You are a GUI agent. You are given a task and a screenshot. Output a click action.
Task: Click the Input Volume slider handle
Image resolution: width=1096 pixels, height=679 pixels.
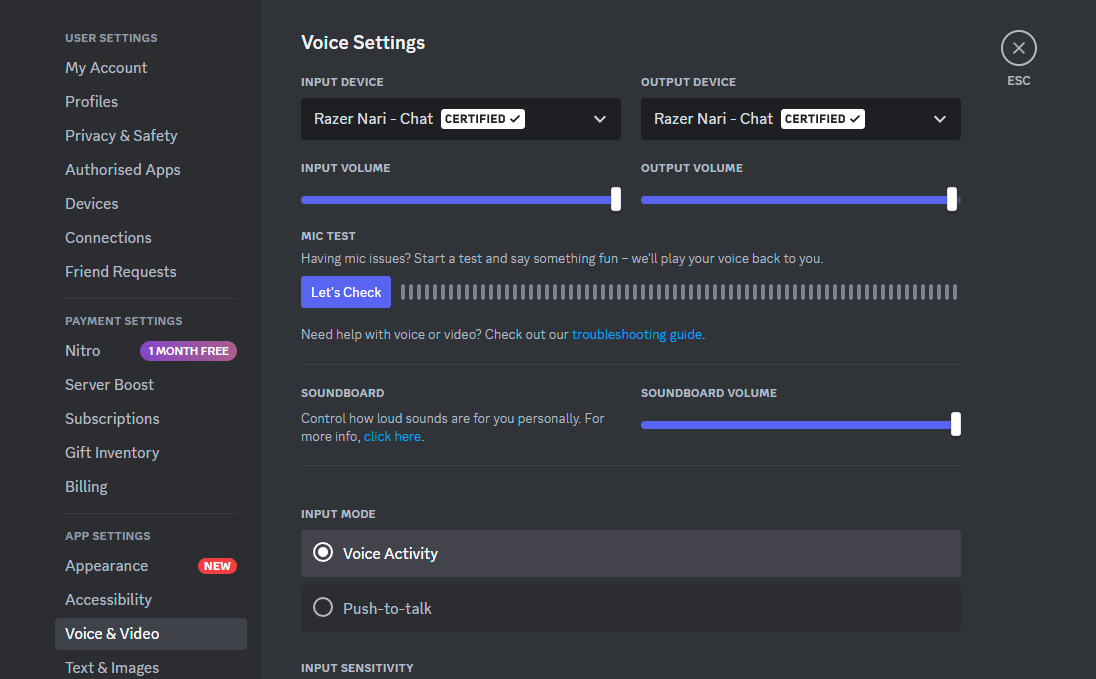(616, 199)
